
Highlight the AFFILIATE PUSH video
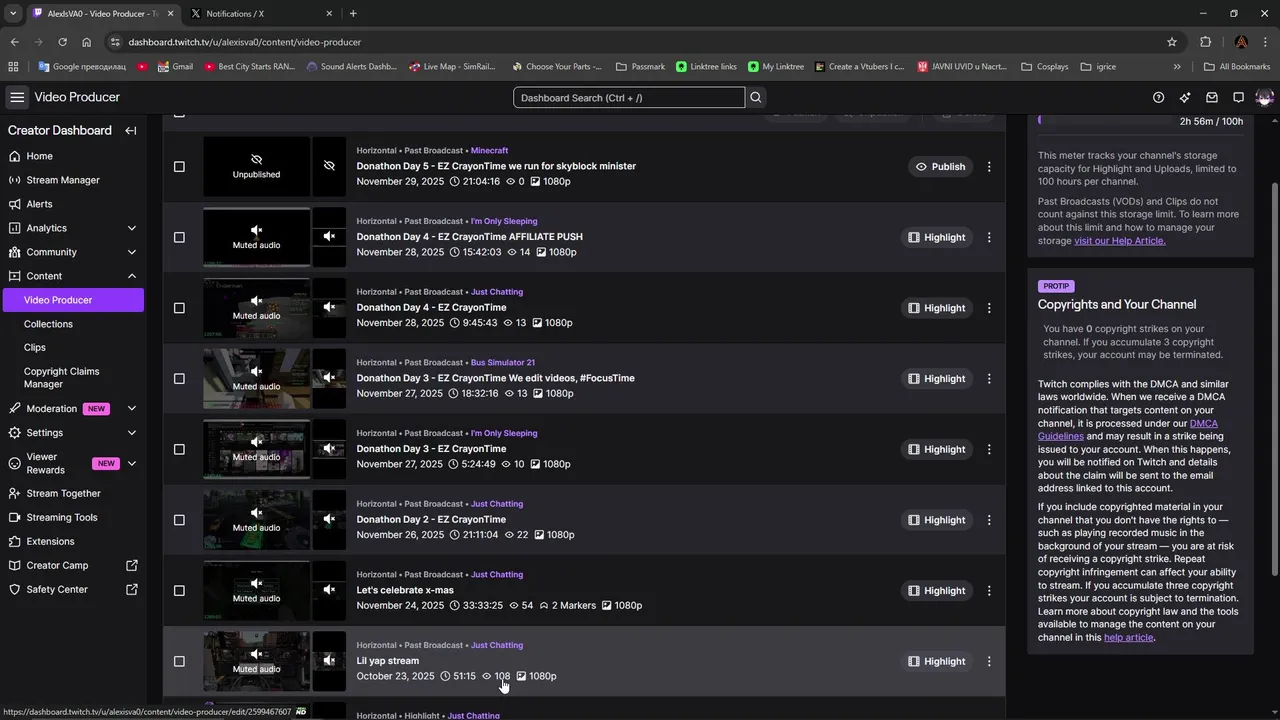pos(937,237)
